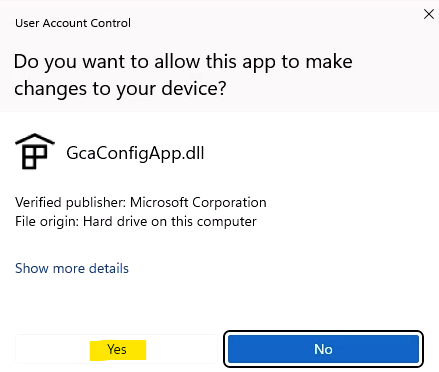This screenshot has height=372, width=439.
Task: Click the File origin label
Action: point(47,222)
